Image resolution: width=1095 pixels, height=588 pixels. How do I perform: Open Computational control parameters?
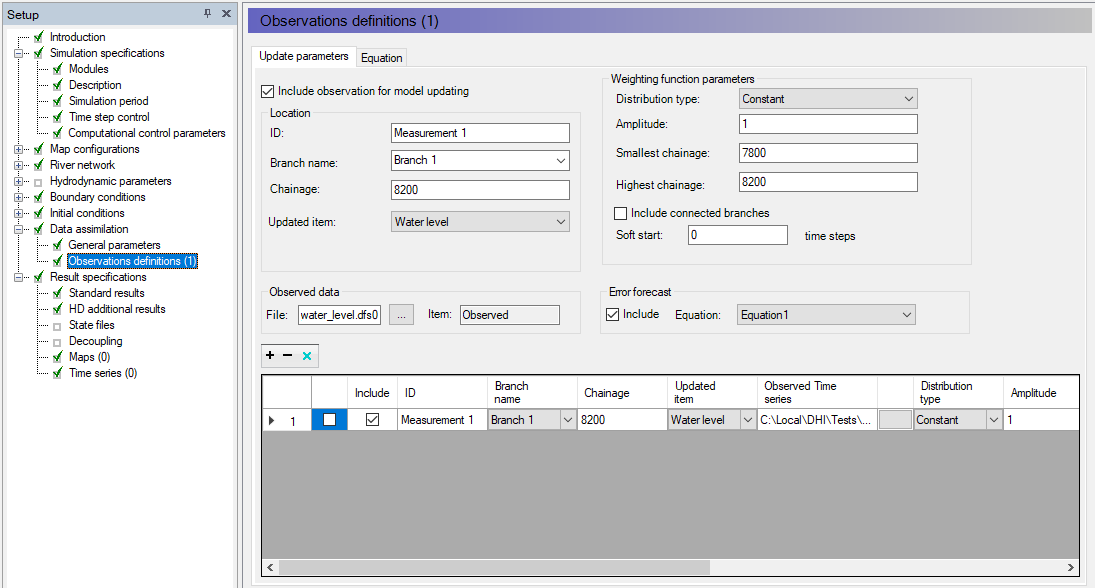pos(147,133)
